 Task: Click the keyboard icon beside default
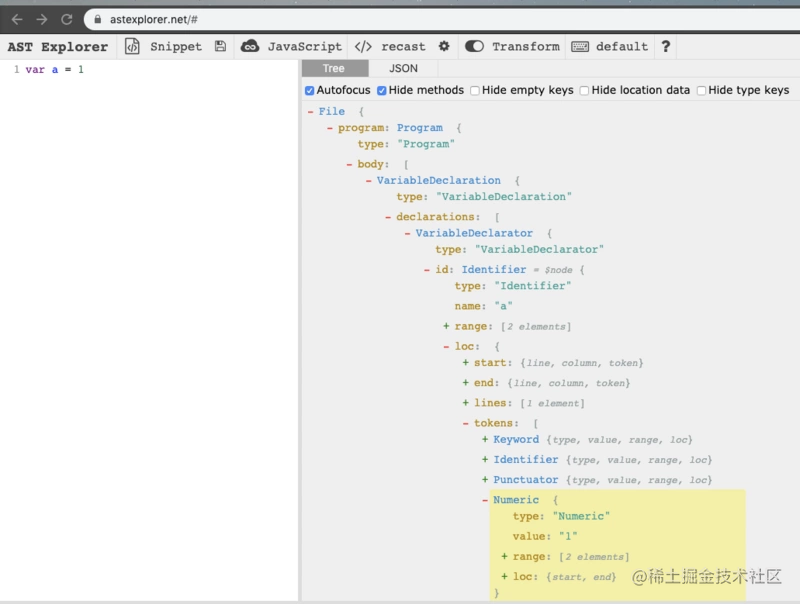(x=580, y=46)
